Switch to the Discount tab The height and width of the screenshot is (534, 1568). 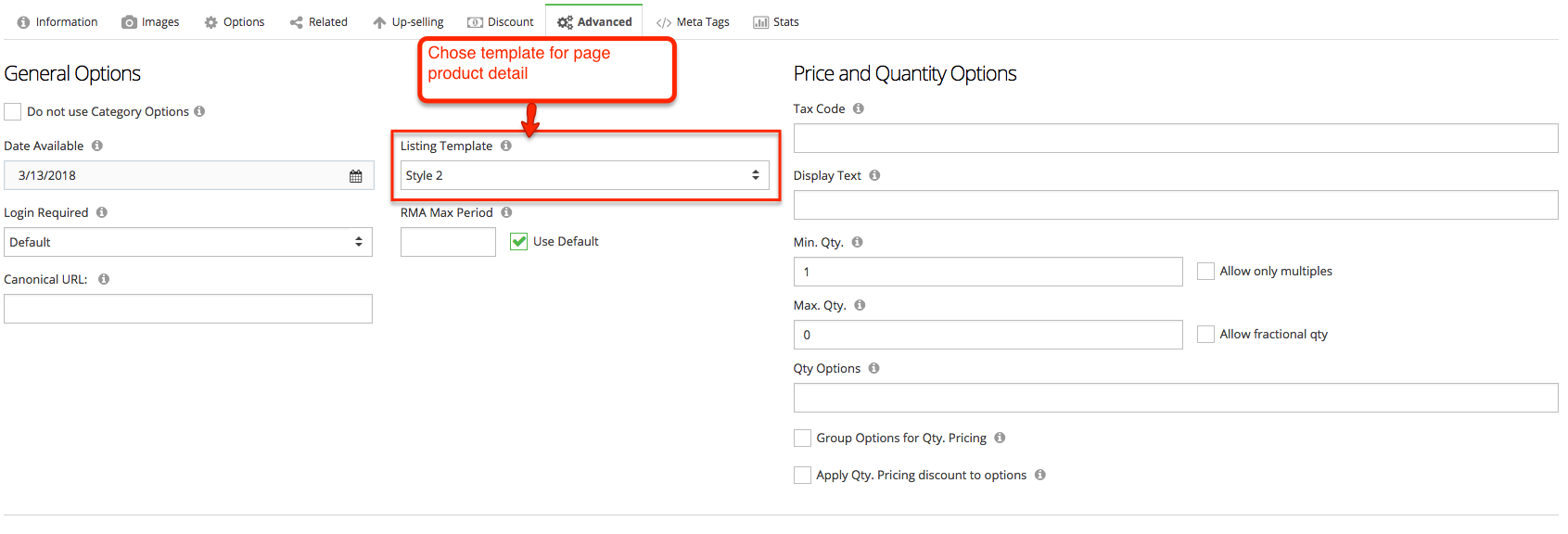point(501,22)
